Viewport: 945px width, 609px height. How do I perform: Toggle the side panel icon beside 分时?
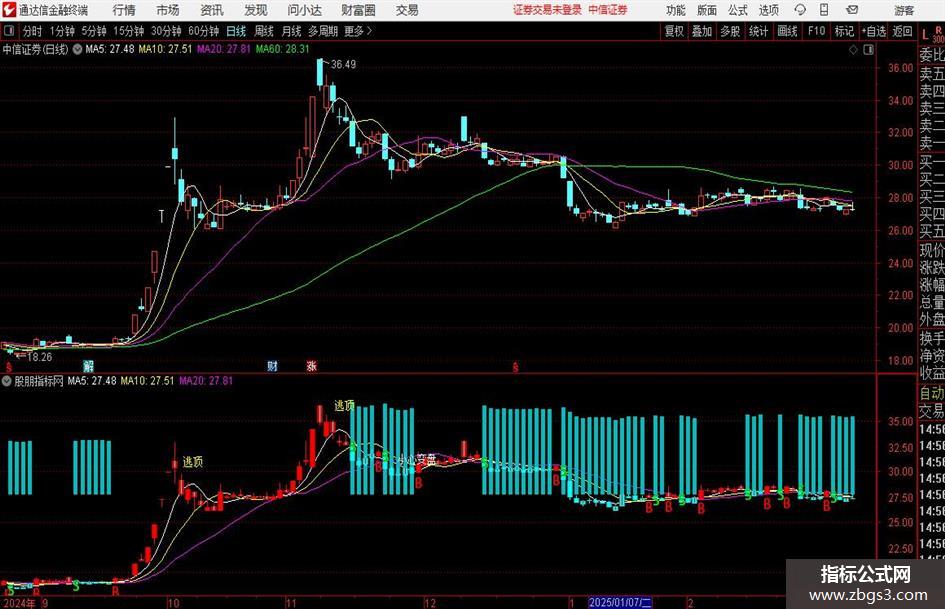(8, 31)
